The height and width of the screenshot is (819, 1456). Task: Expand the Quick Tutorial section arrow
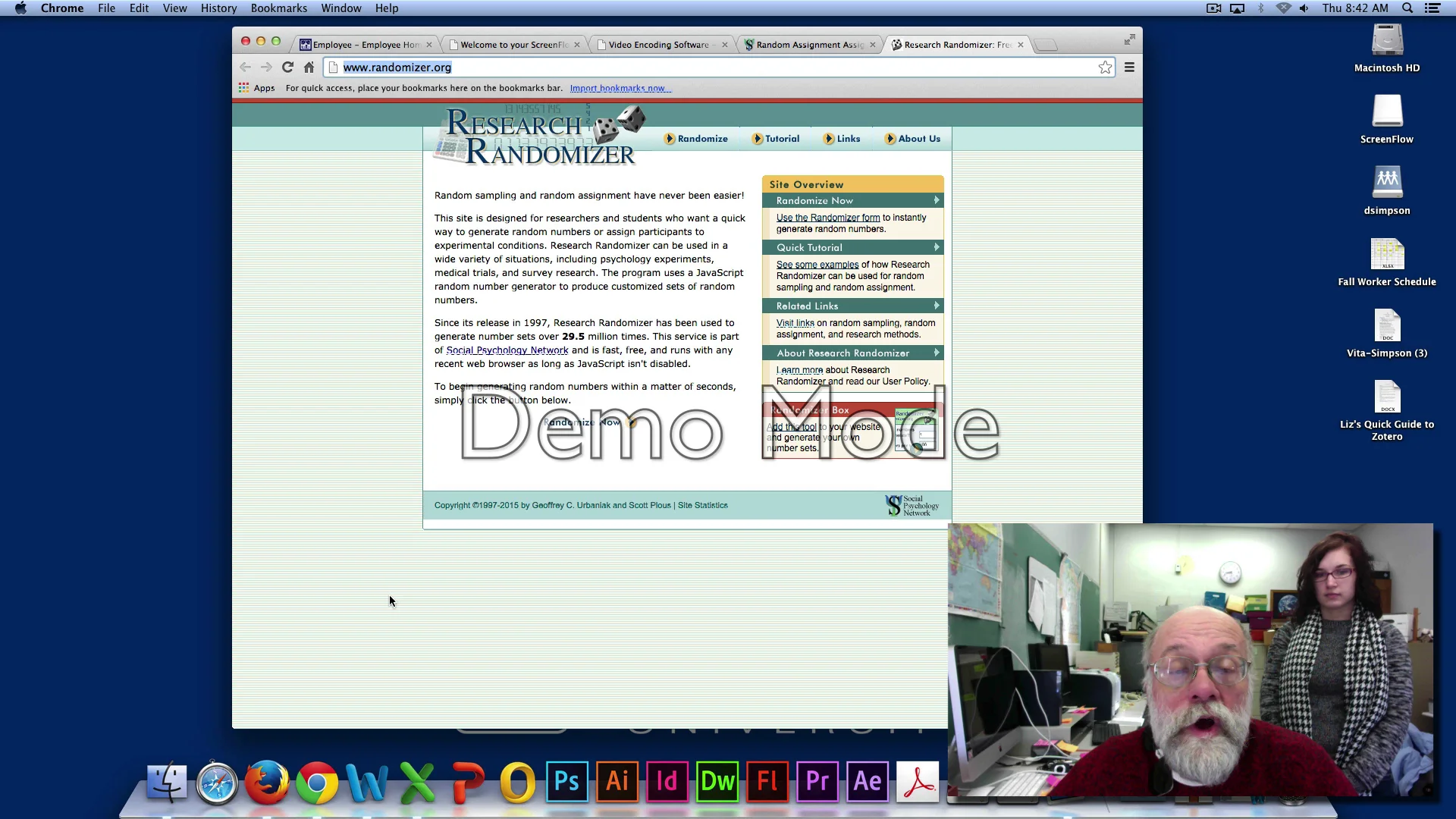(937, 248)
